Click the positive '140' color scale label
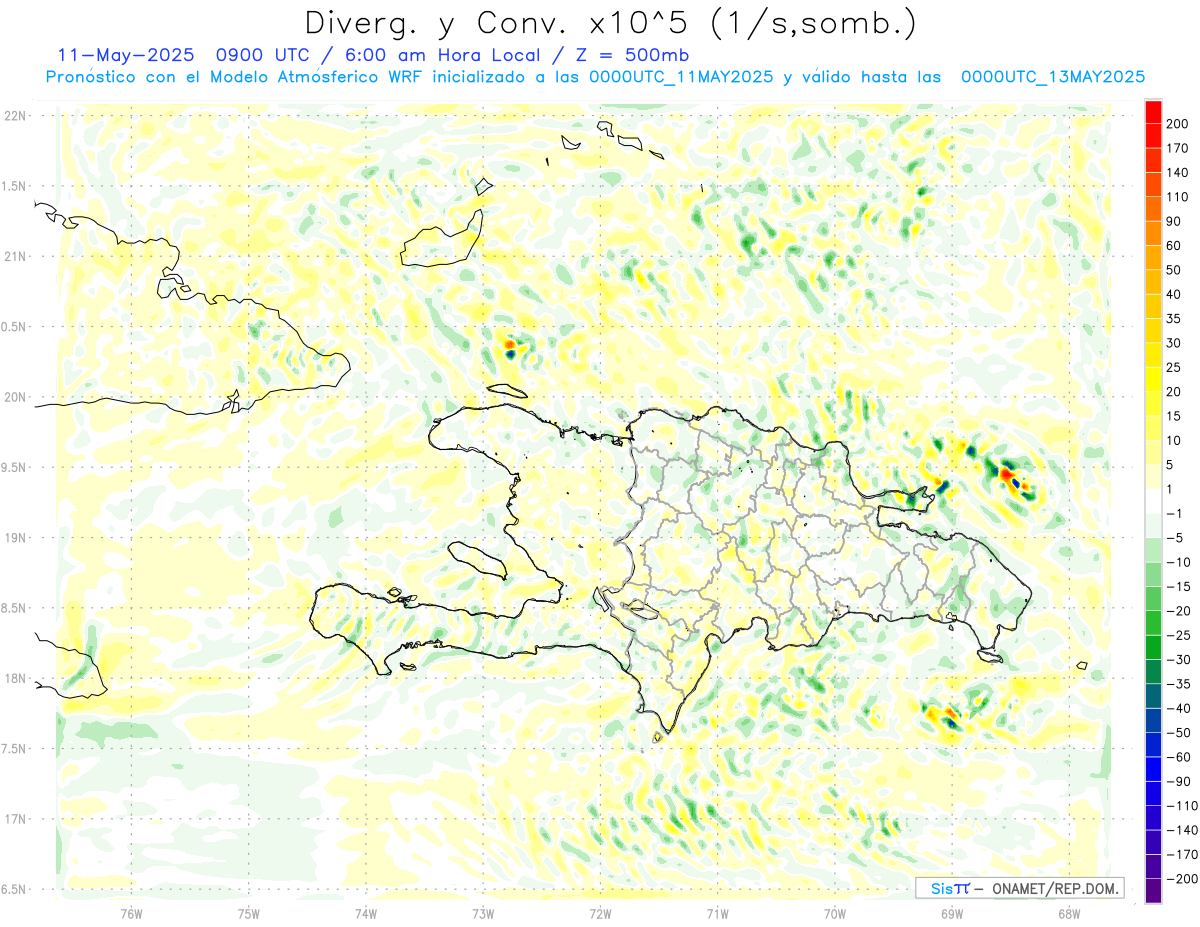Image resolution: width=1200 pixels, height=927 pixels. (x=1177, y=172)
